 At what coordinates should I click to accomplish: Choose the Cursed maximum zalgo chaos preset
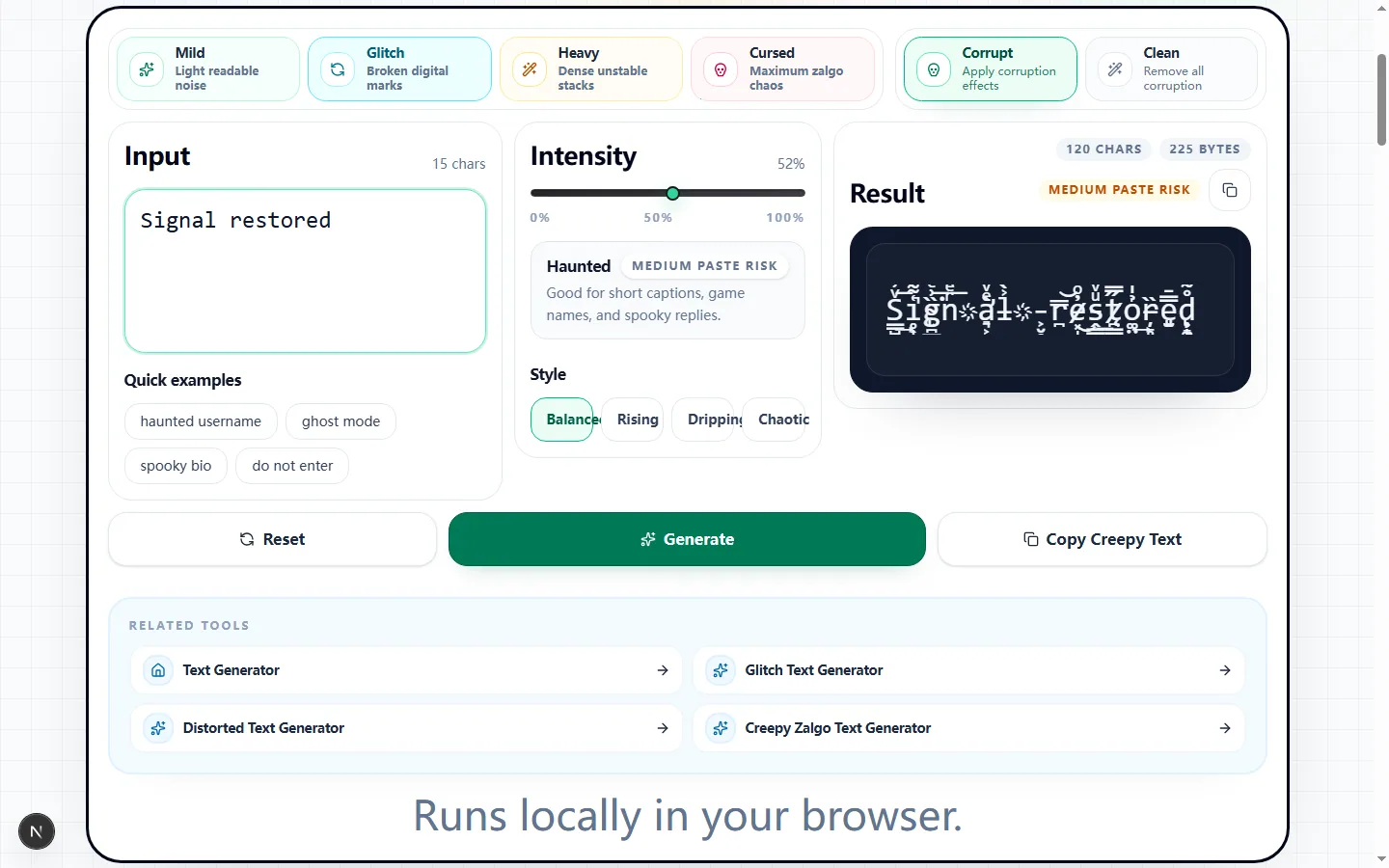click(x=782, y=69)
